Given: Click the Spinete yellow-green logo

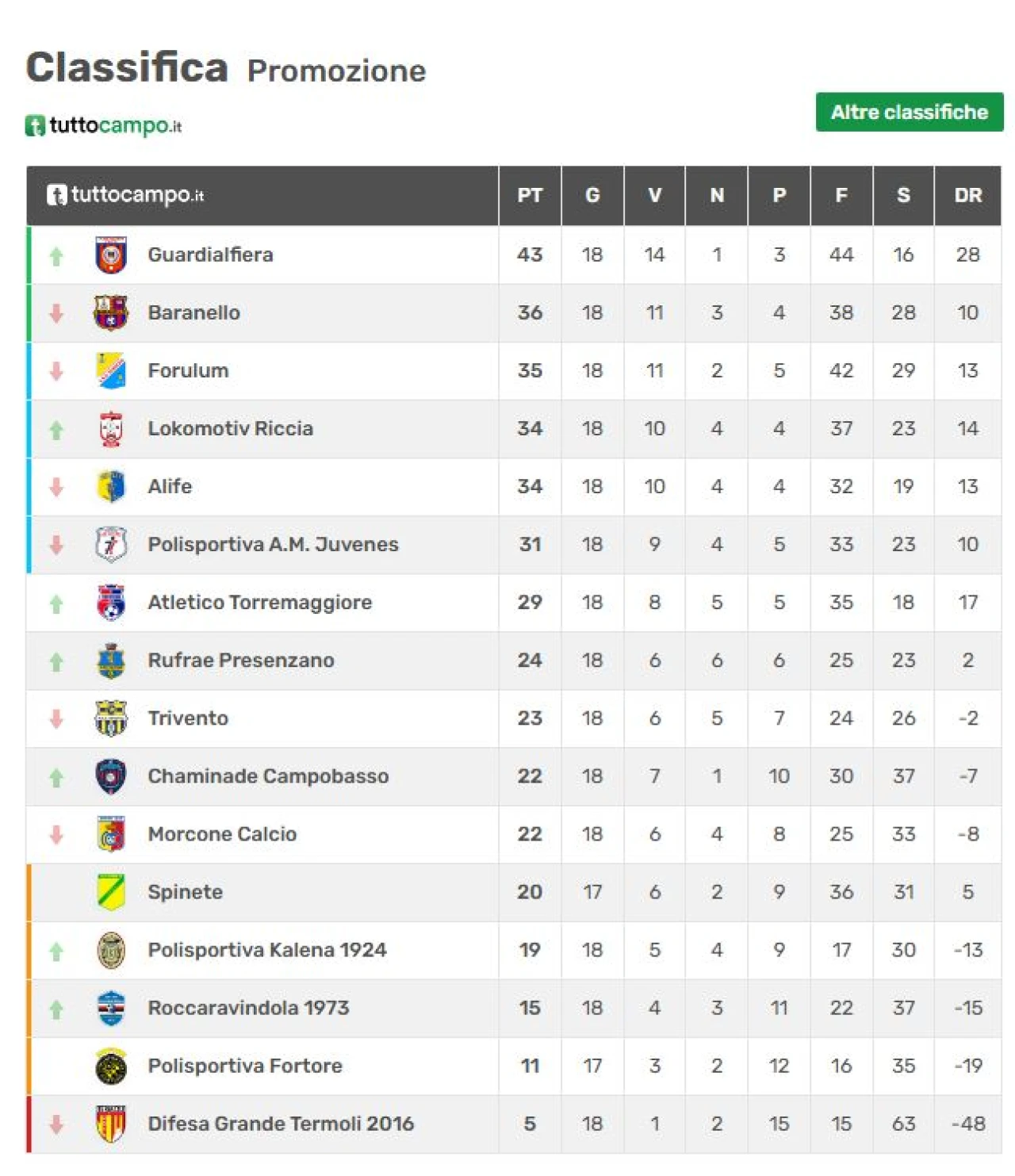Looking at the screenshot, I should pyautogui.click(x=111, y=892).
